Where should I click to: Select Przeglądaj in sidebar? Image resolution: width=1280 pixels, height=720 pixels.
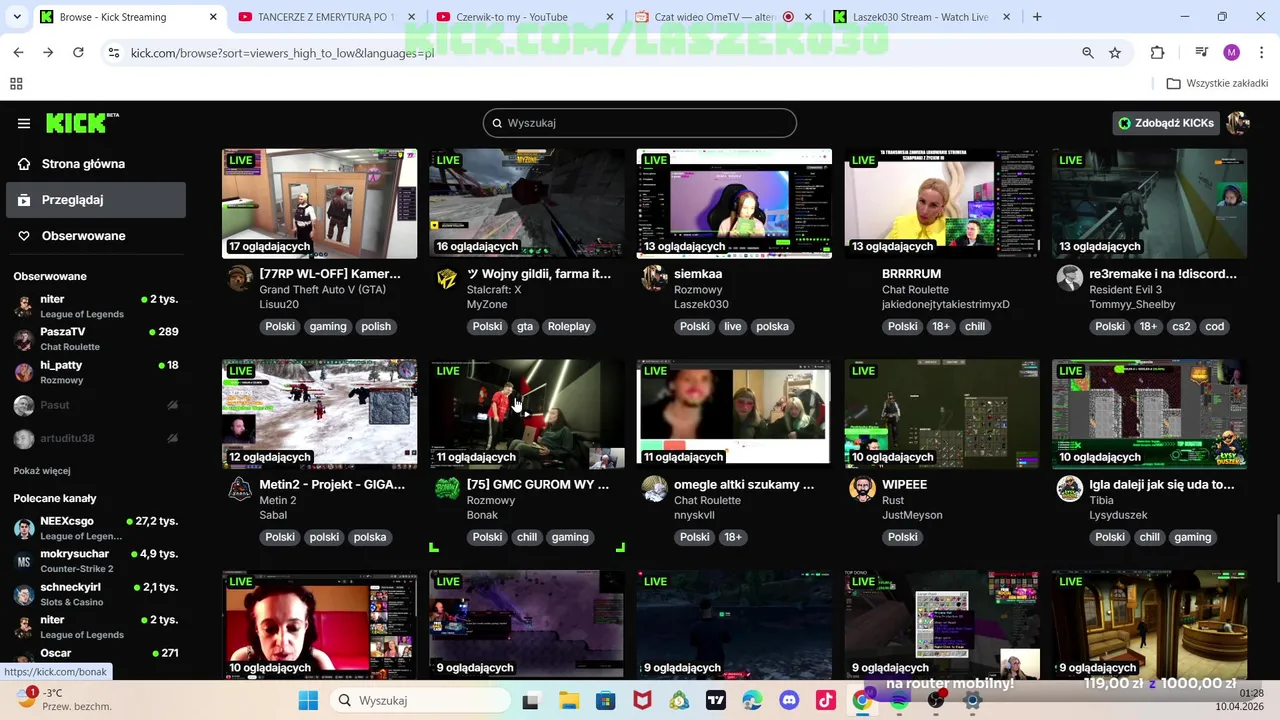point(95,200)
